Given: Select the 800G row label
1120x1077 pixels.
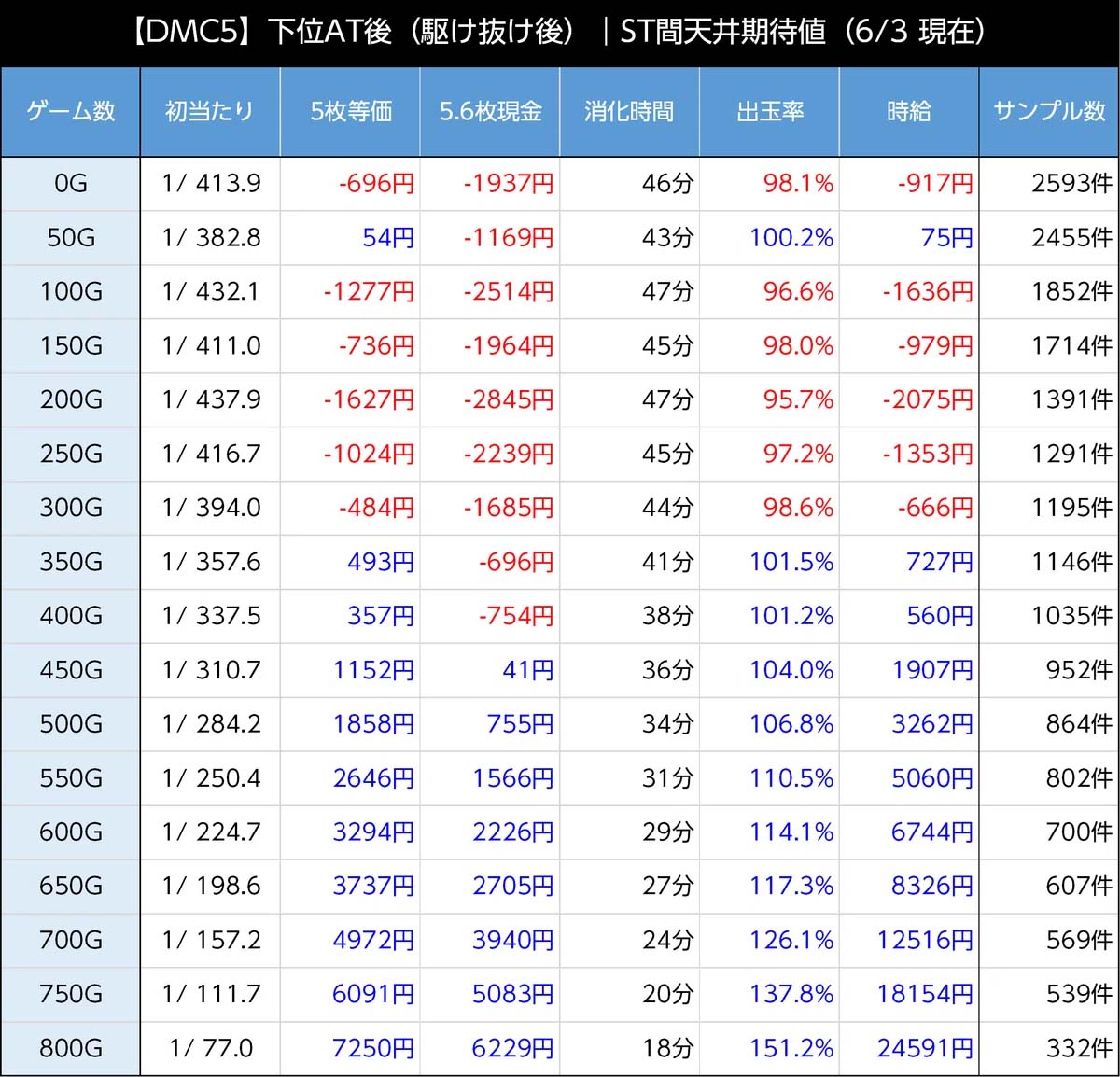Looking at the screenshot, I should click(71, 1048).
